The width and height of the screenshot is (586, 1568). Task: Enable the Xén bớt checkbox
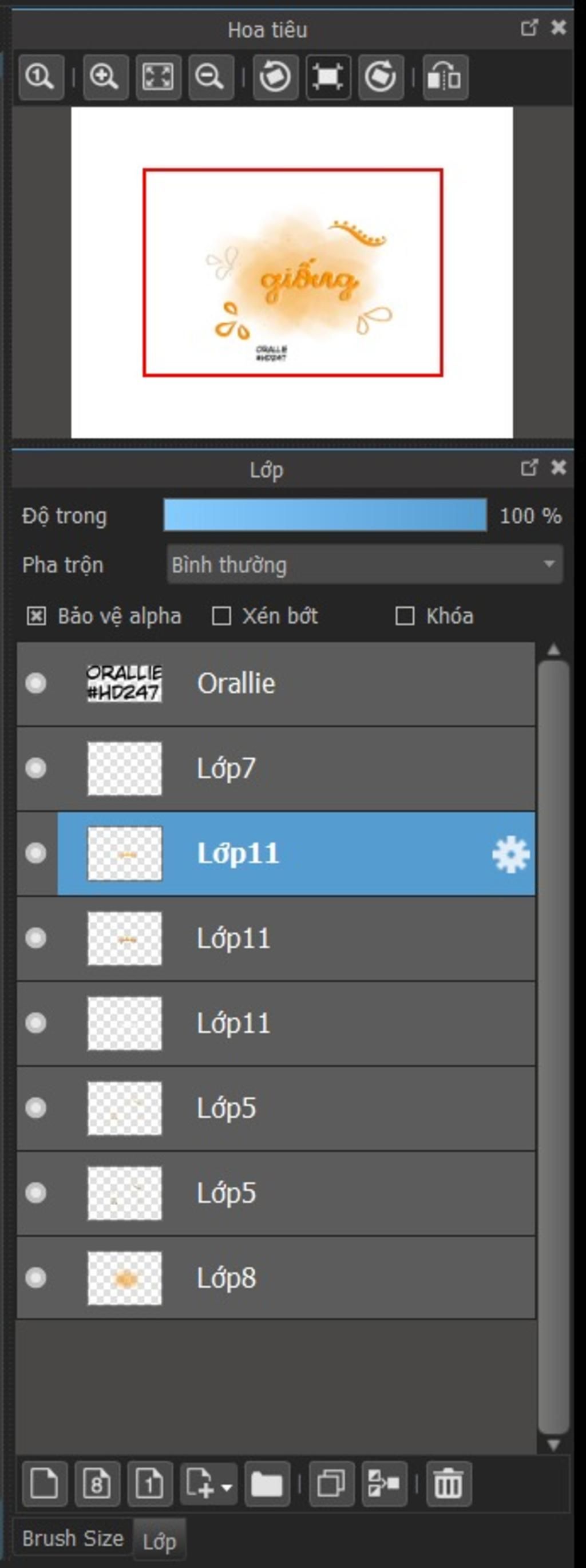[221, 616]
